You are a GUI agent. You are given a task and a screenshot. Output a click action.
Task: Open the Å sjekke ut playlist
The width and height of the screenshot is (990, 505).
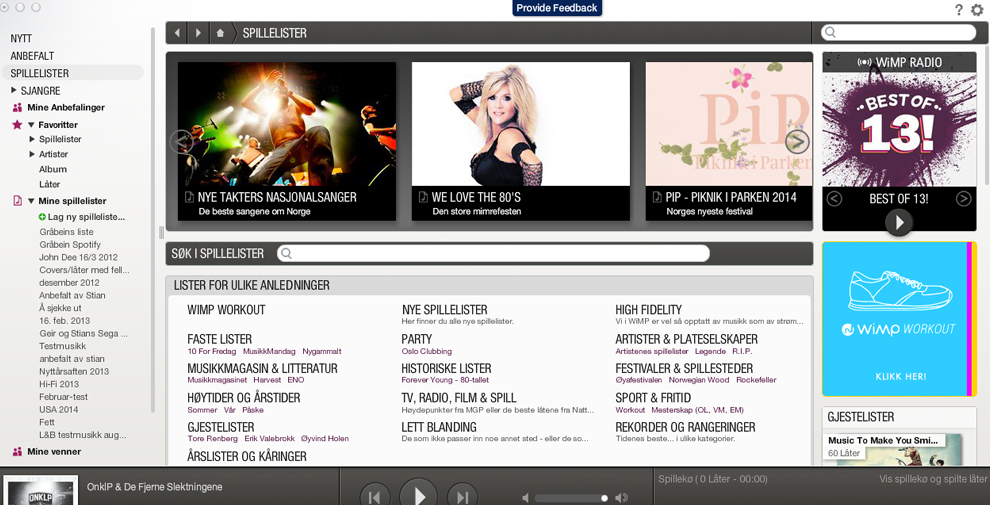point(60,308)
